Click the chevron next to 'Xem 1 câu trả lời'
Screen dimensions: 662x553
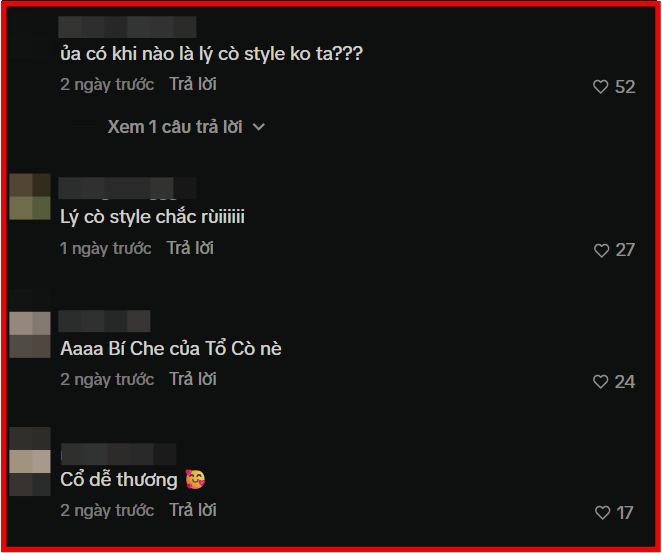[259, 127]
